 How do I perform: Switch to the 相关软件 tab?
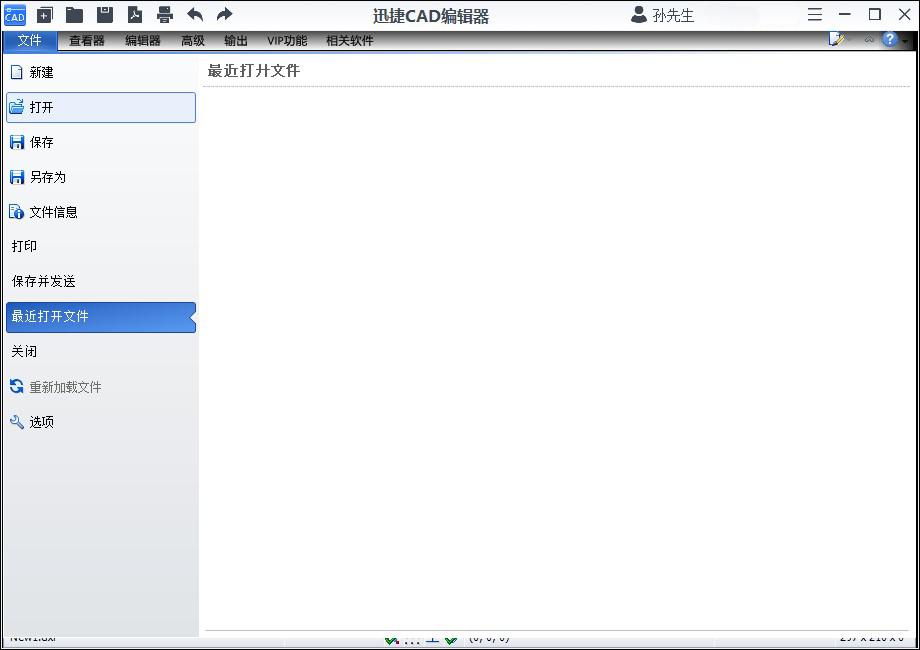coord(350,40)
